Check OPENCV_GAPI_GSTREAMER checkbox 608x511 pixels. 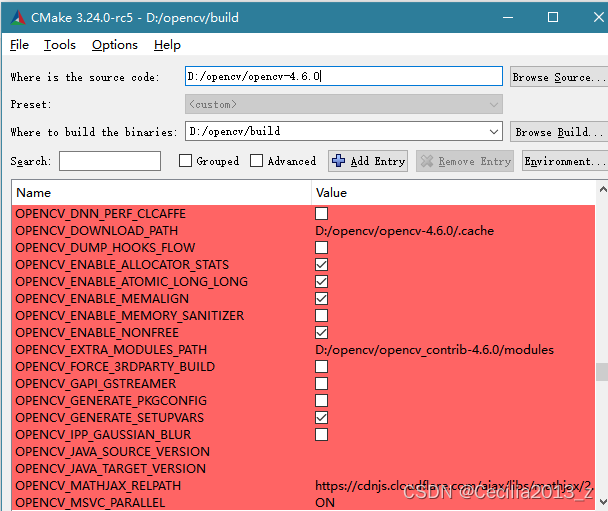pos(321,384)
